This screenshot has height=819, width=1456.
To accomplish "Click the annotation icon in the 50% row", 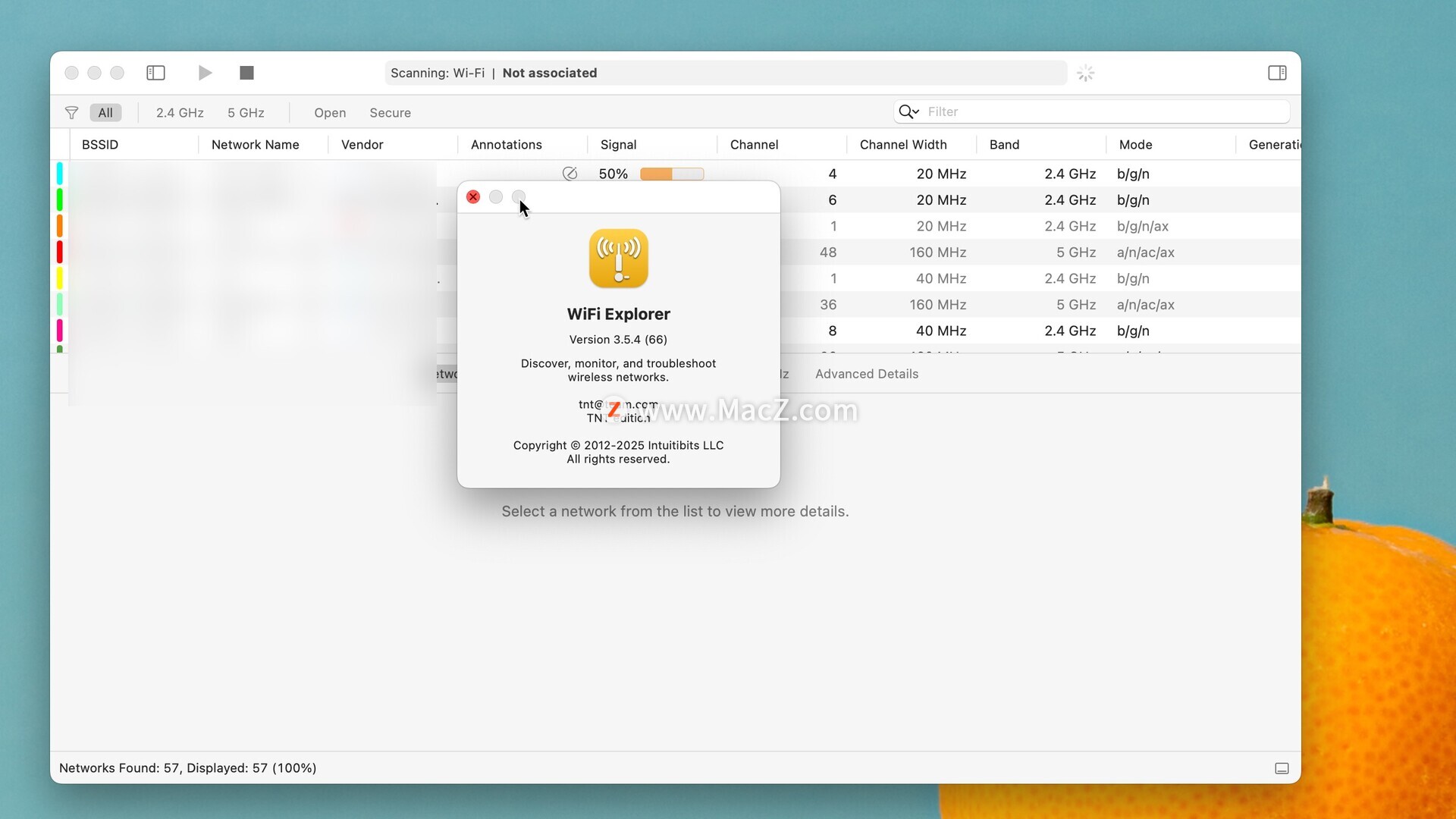I will tap(570, 174).
